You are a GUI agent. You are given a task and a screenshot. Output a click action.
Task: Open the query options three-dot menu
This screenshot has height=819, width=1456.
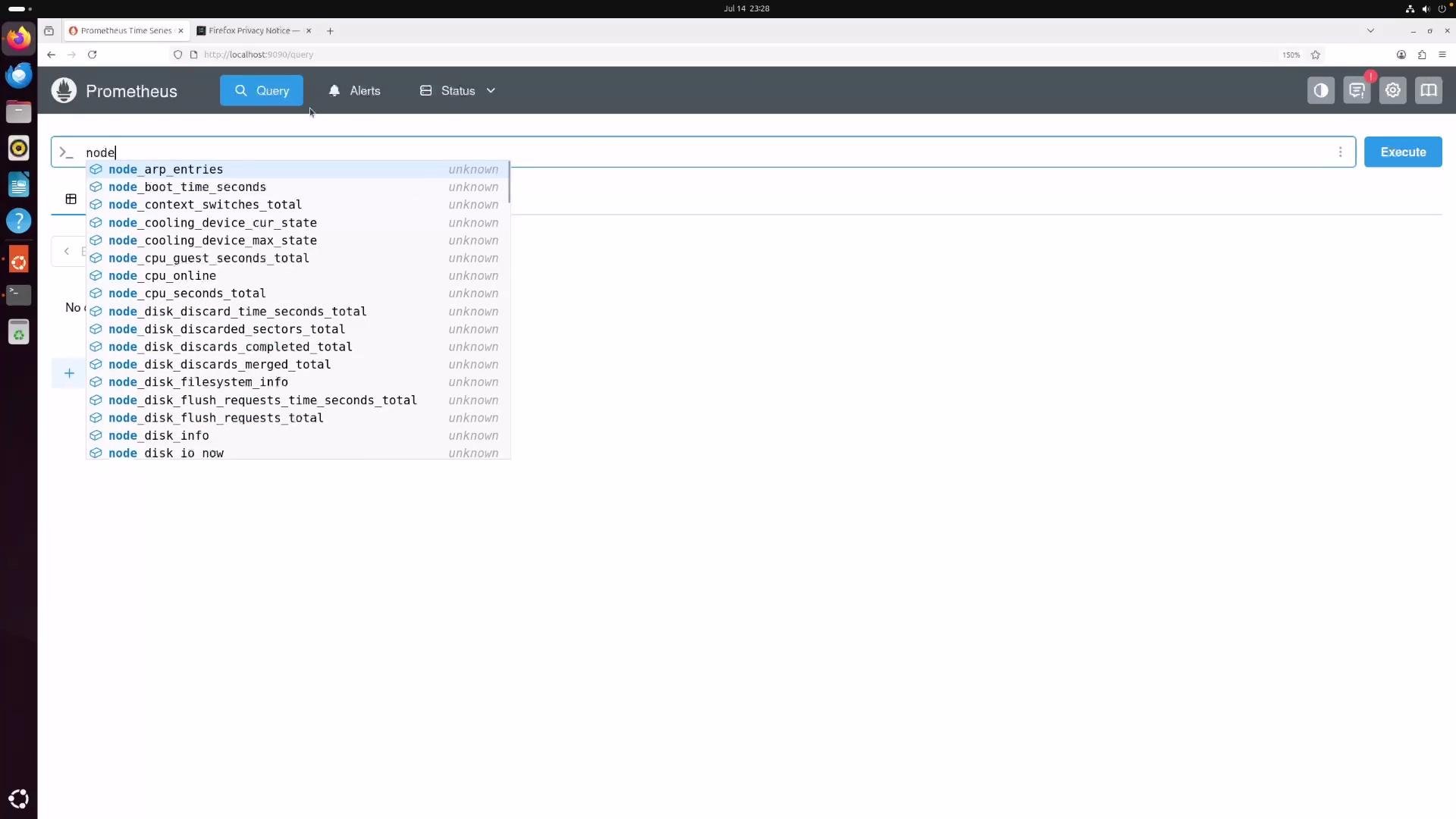click(x=1340, y=152)
